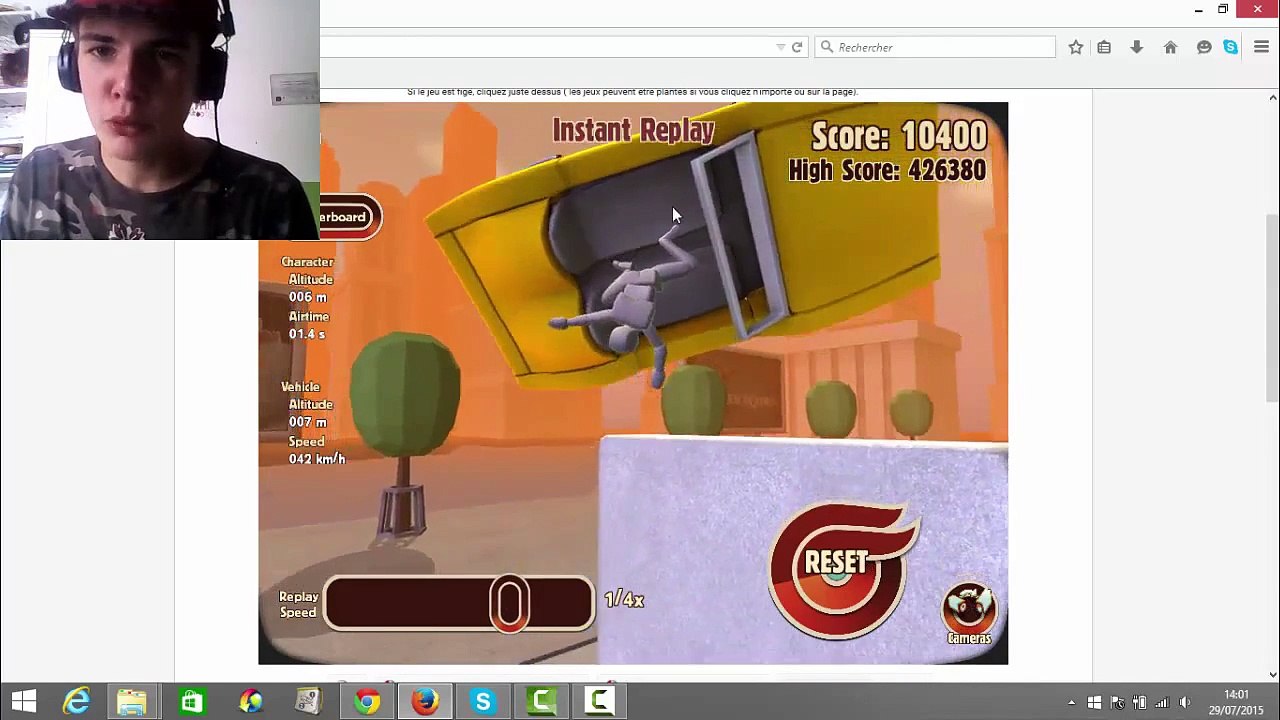Click the scrollbar up arrow
The image size is (1280, 720).
(x=1272, y=97)
